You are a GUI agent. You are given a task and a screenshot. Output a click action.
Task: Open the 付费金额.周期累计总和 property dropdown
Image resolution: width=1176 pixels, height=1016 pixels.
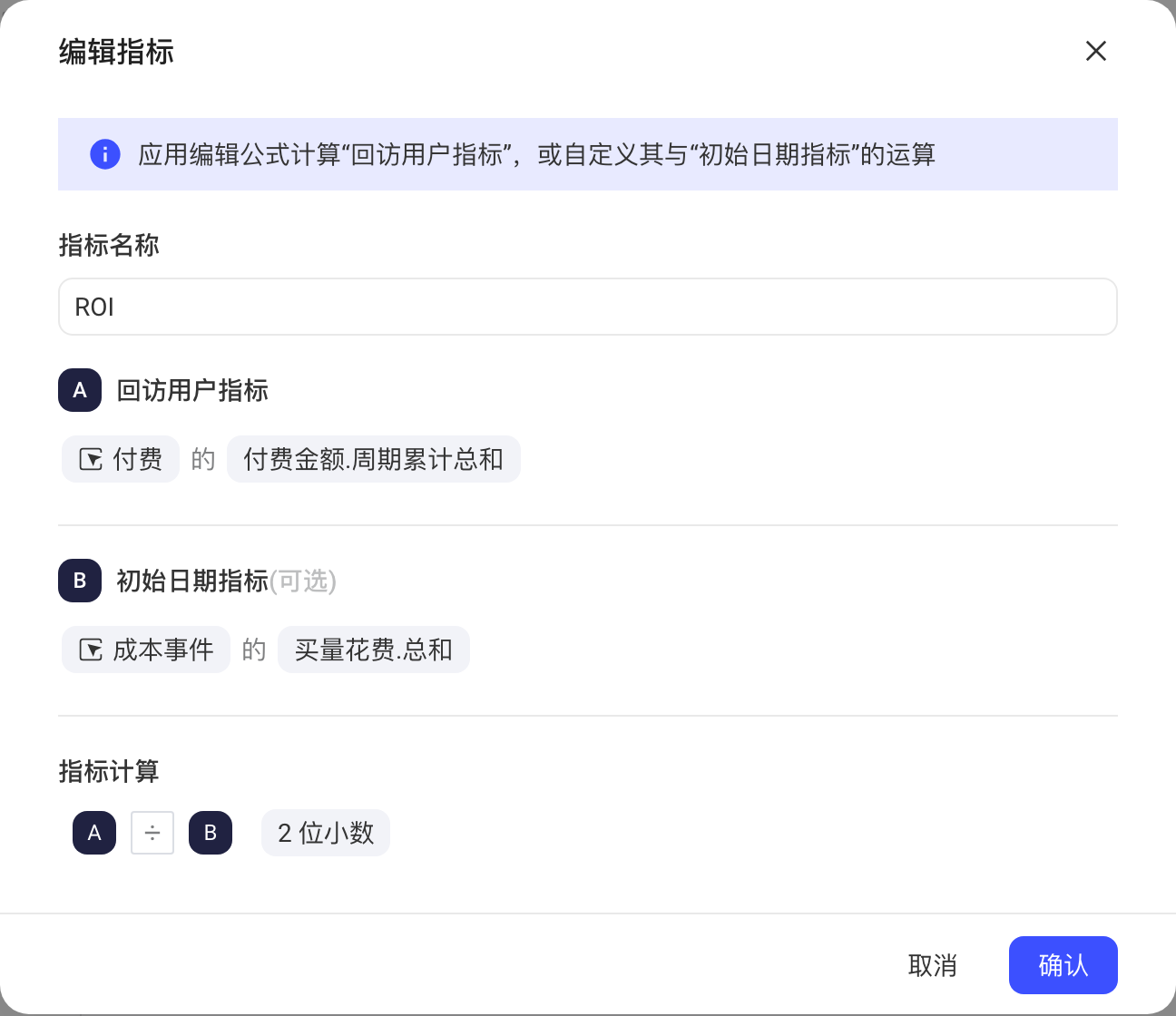point(374,459)
